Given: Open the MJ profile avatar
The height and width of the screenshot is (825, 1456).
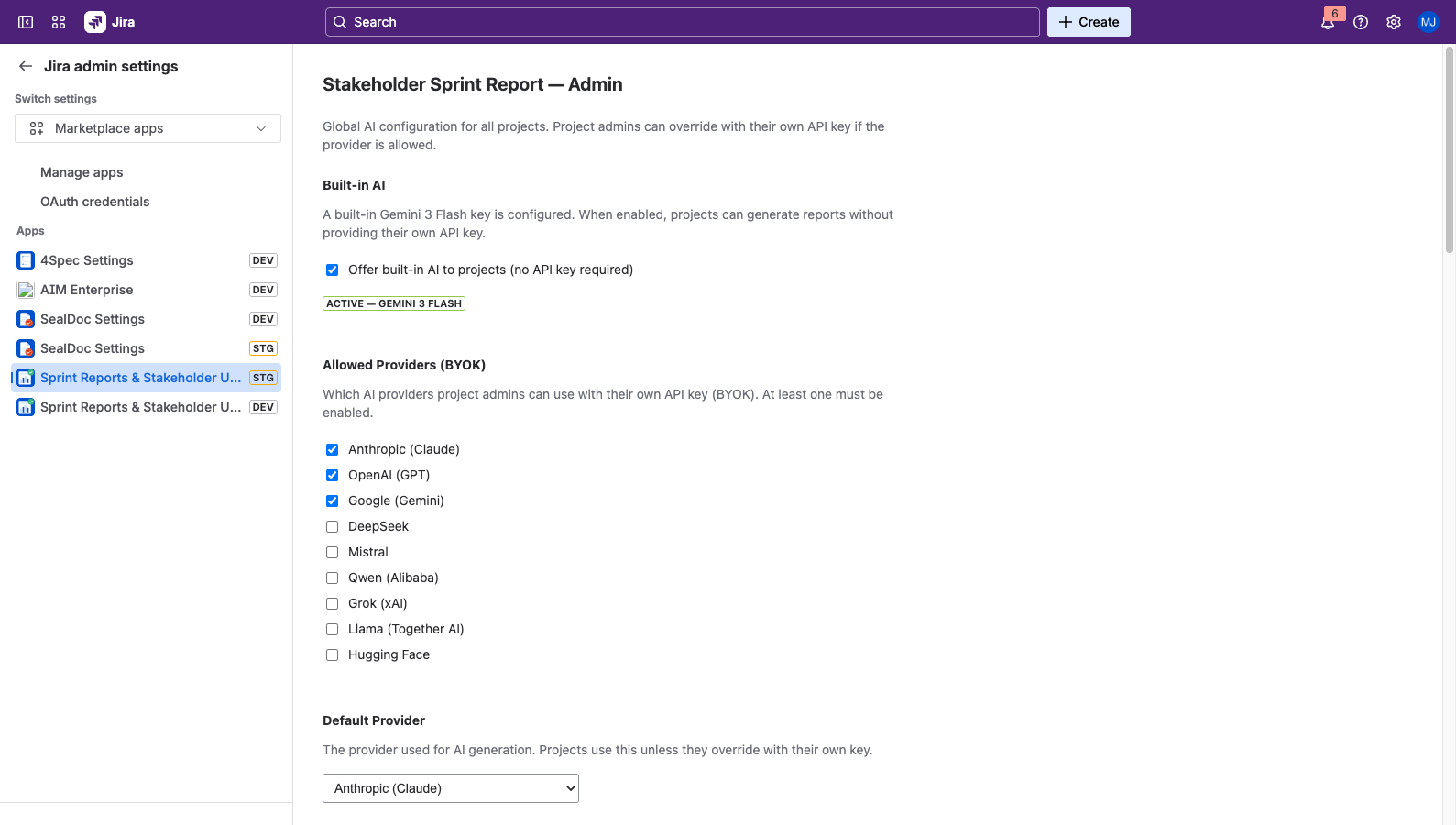Looking at the screenshot, I should (x=1428, y=22).
